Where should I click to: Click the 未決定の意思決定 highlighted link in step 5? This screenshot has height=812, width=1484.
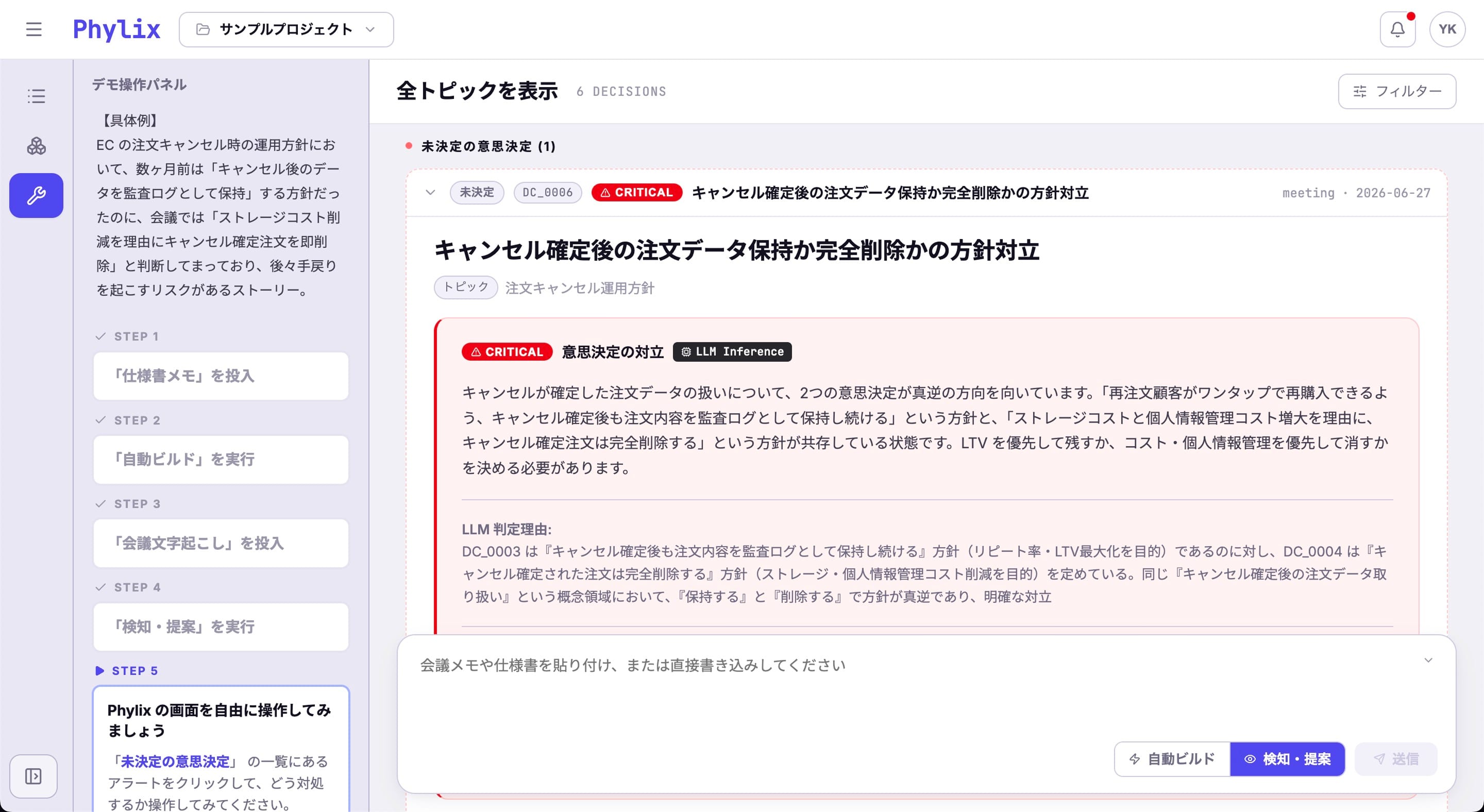click(x=175, y=761)
